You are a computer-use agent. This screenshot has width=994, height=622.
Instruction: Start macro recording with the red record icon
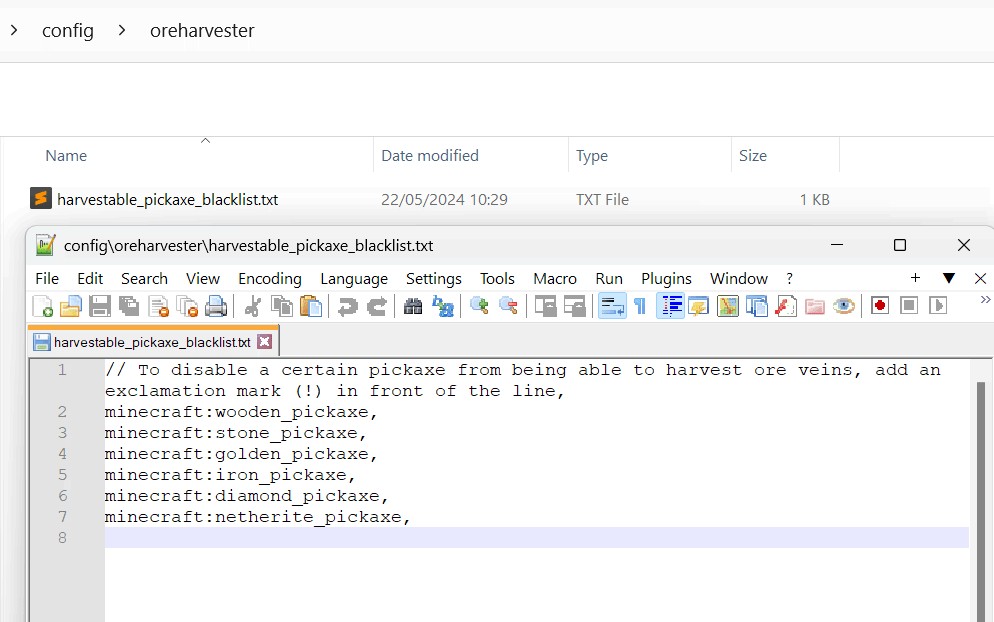pyautogui.click(x=880, y=306)
